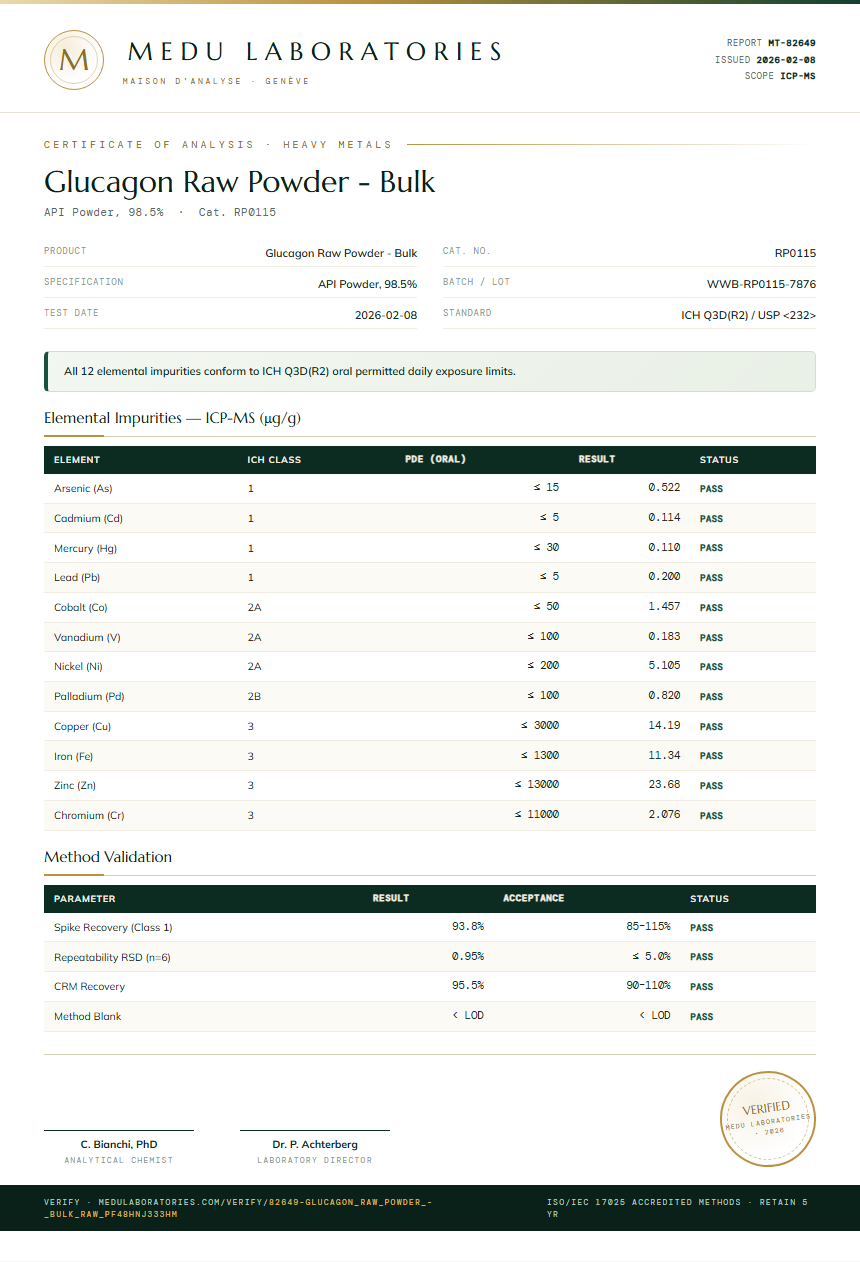Select the Nickel (Ni) row label
This screenshot has width=860, height=1262.
coord(78,667)
